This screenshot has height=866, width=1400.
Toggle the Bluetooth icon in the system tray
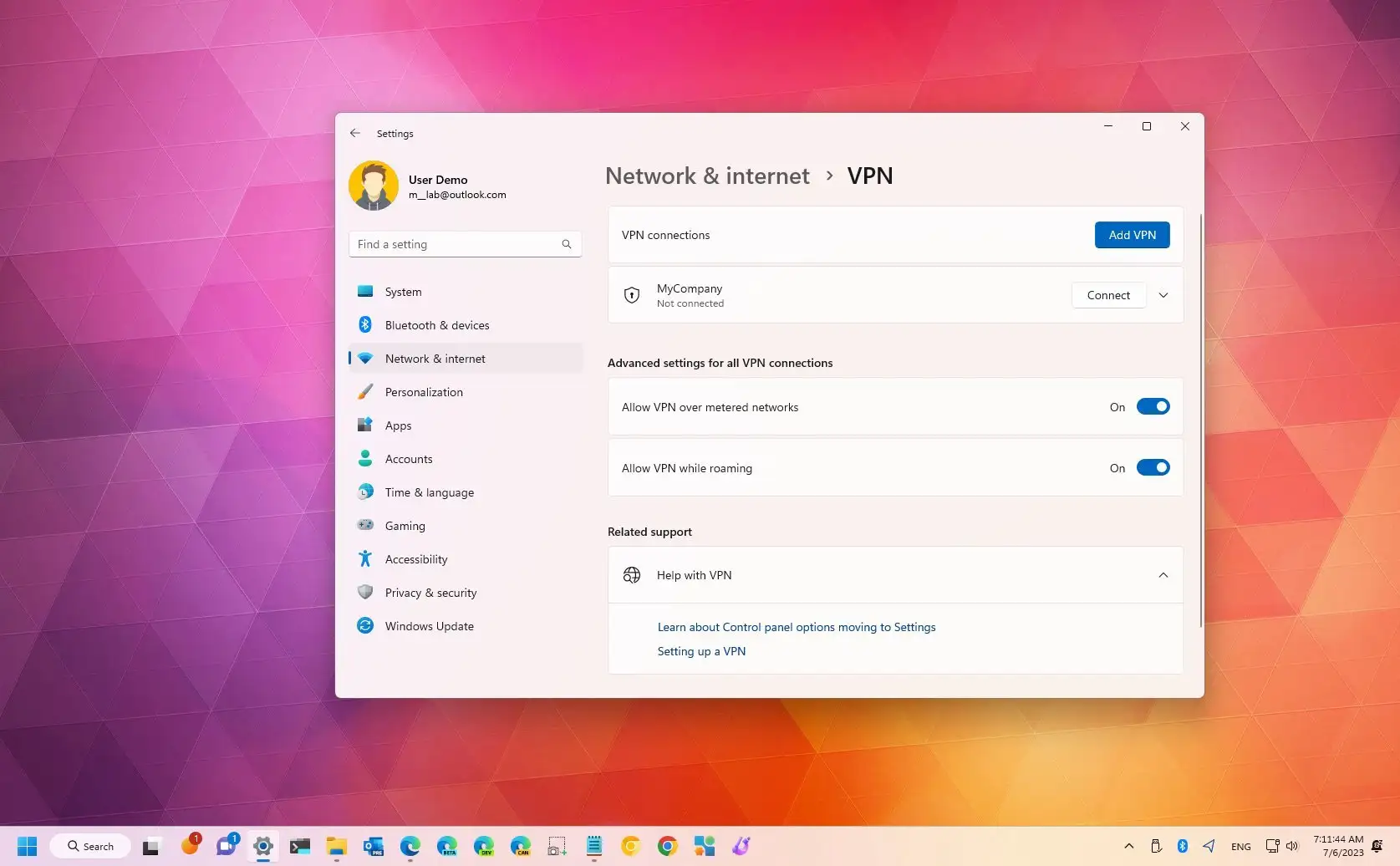[1183, 845]
